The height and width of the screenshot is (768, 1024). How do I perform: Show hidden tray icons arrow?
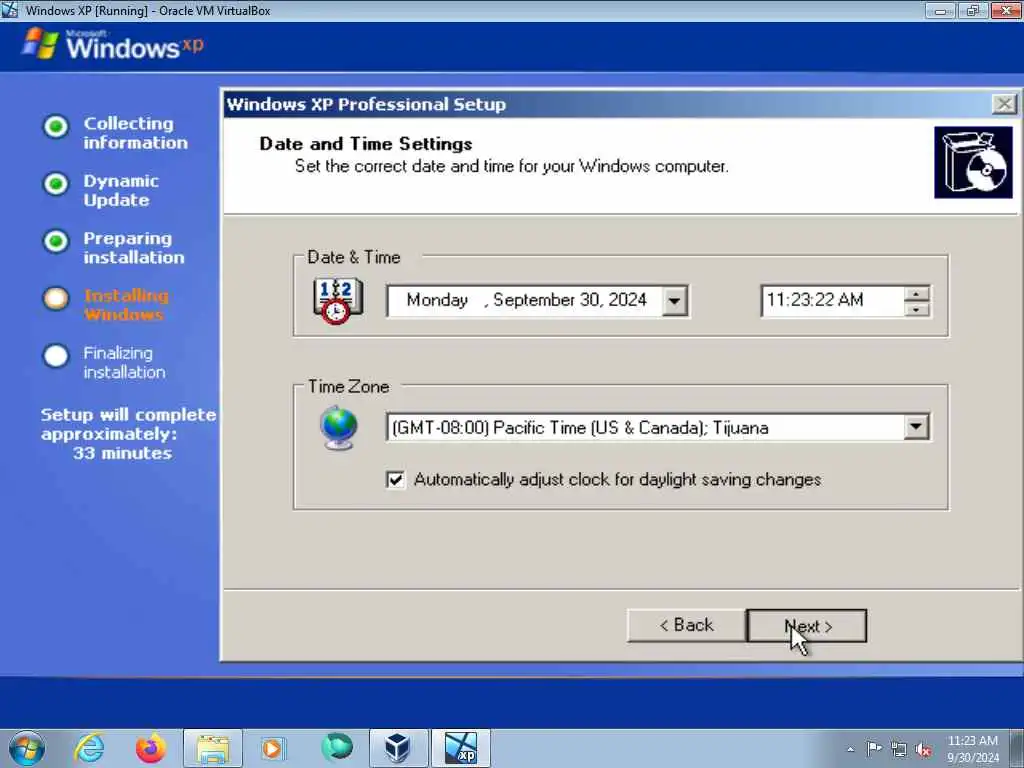(850, 750)
